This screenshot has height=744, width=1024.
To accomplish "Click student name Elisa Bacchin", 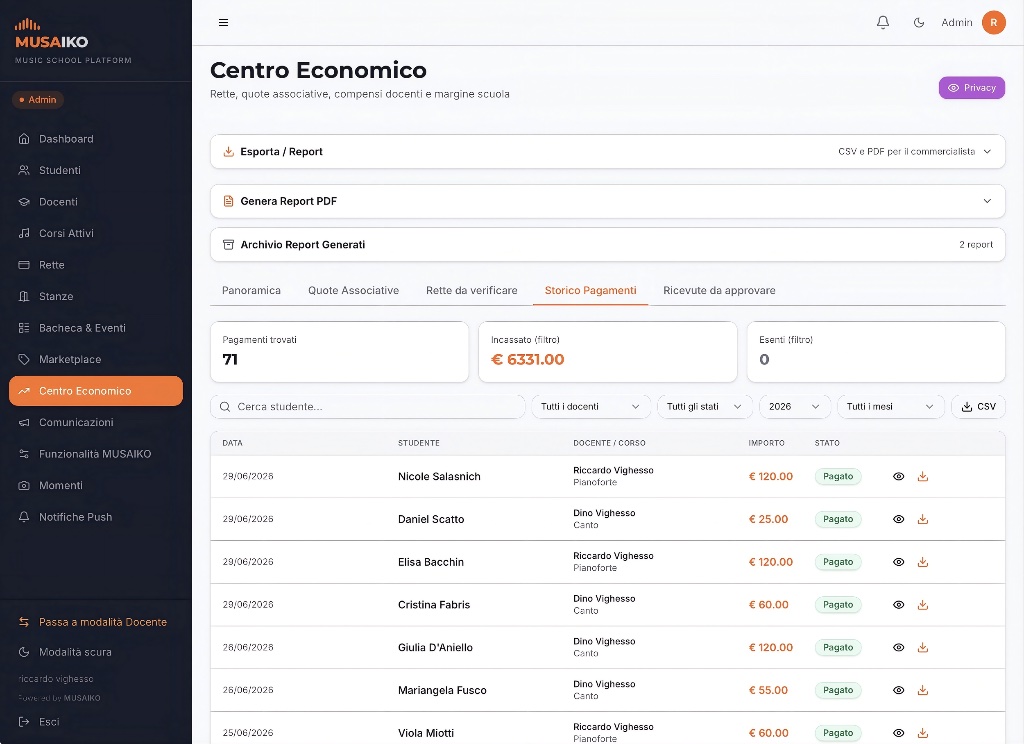I will tap(431, 562).
